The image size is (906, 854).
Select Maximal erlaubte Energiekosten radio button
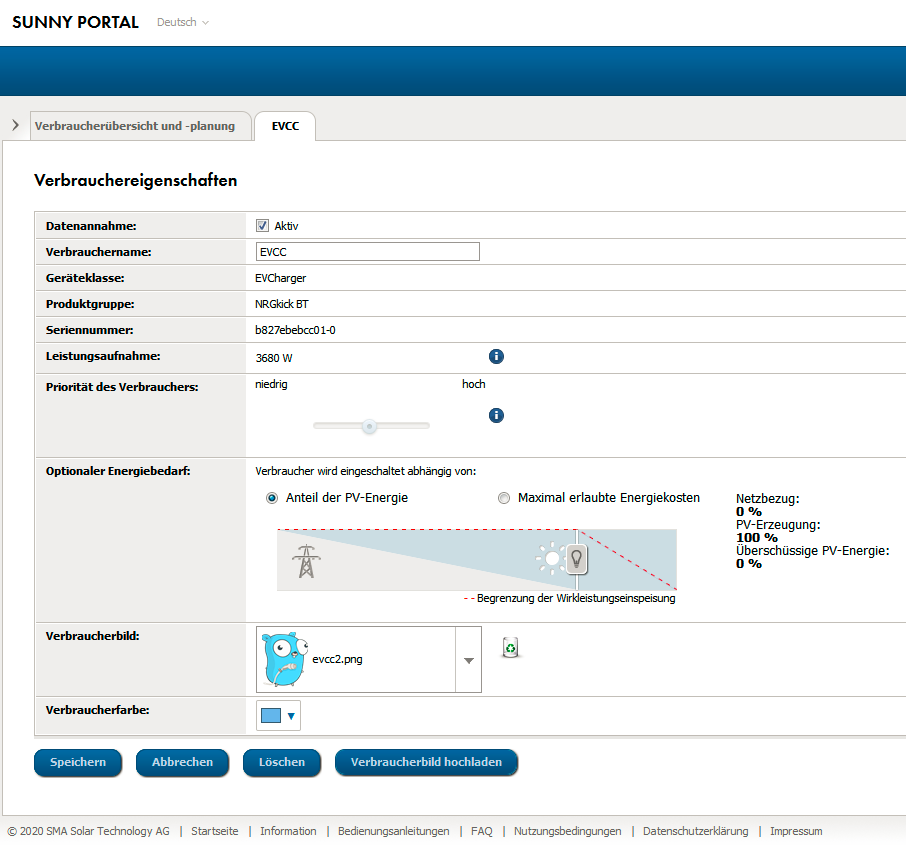[504, 498]
